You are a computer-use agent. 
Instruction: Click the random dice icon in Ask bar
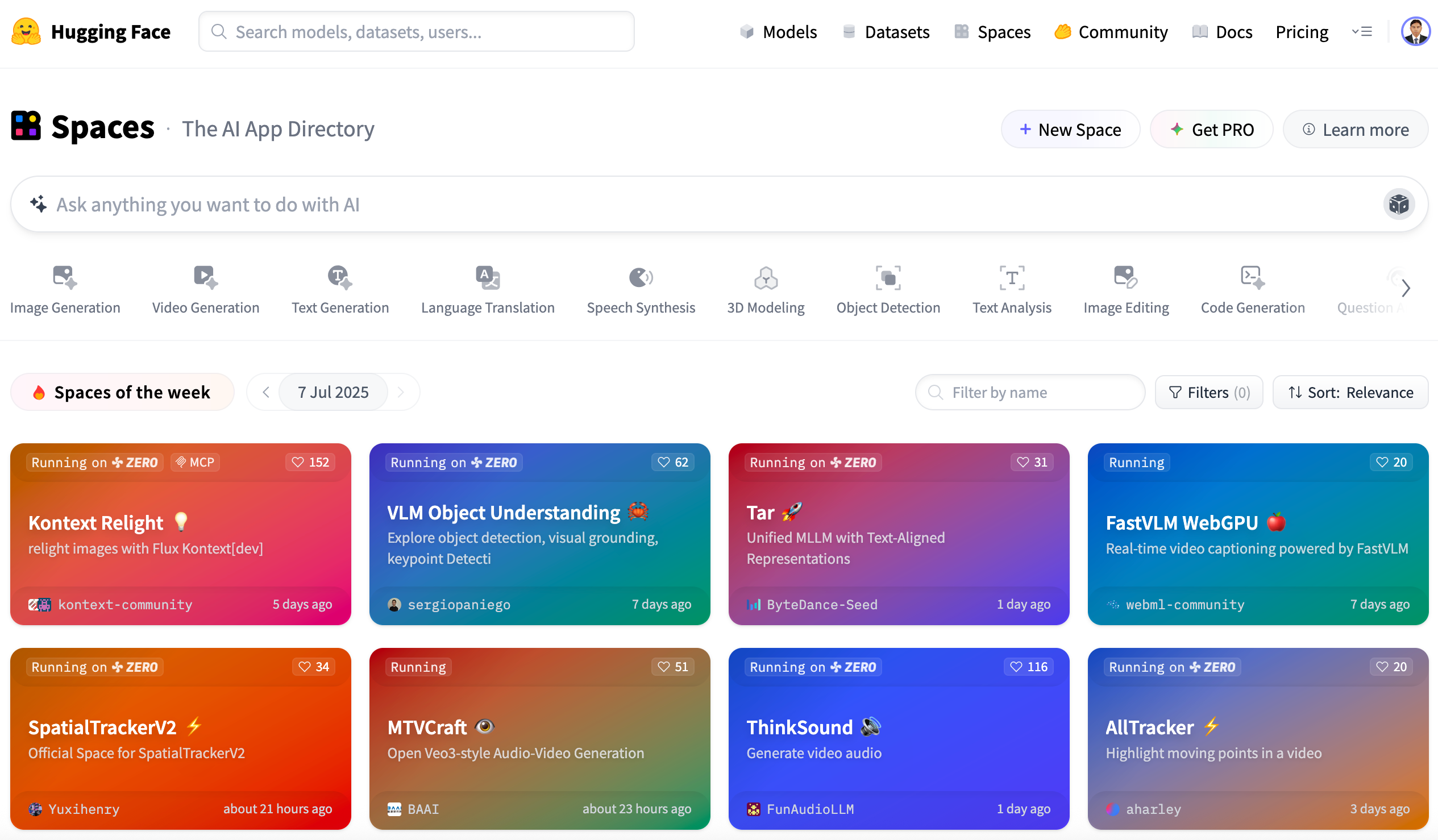1399,204
